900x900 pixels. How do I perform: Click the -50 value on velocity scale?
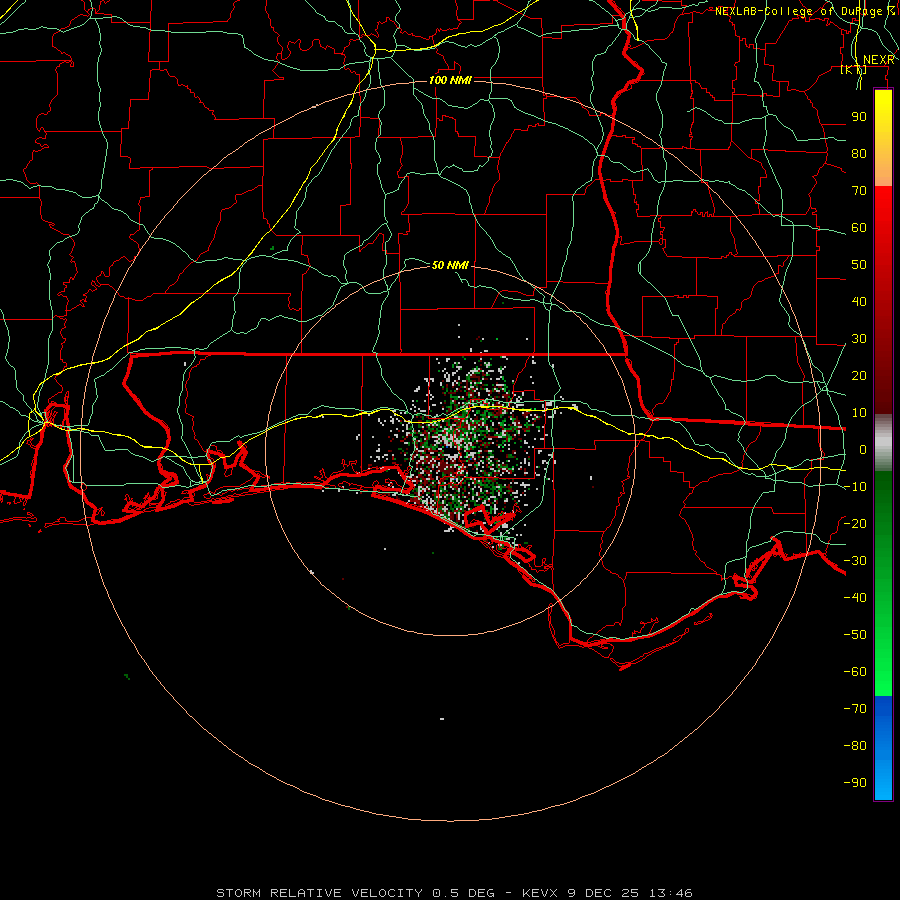point(855,635)
